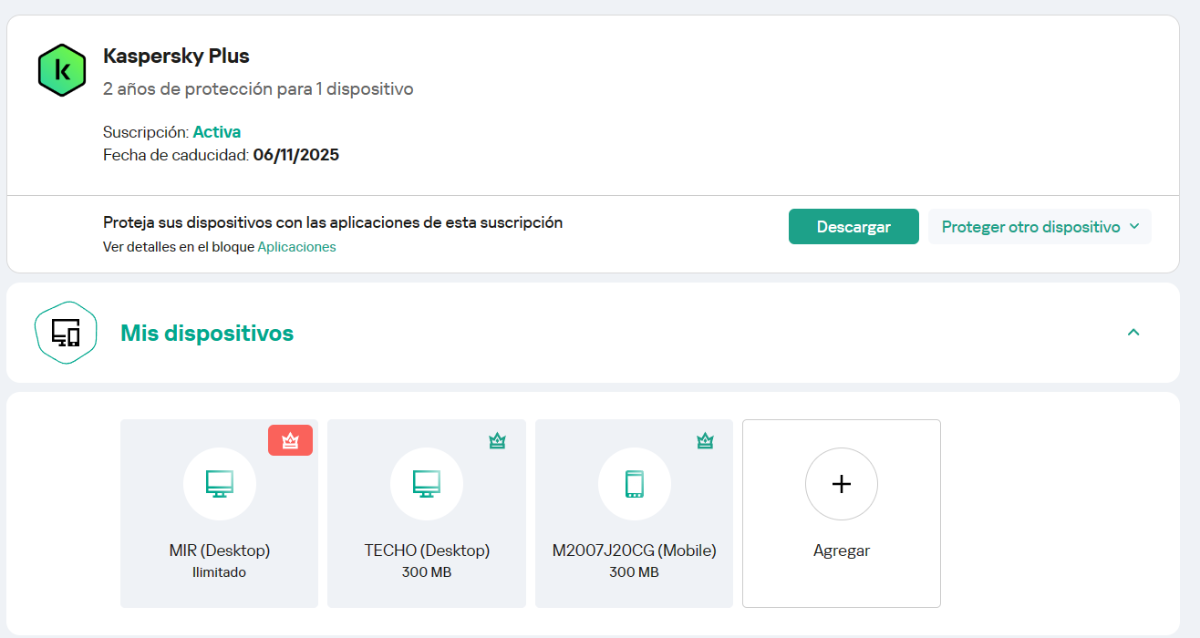The image size is (1200, 638).
Task: Click the M2007J20CG (Mobile) device name
Action: coord(634,551)
